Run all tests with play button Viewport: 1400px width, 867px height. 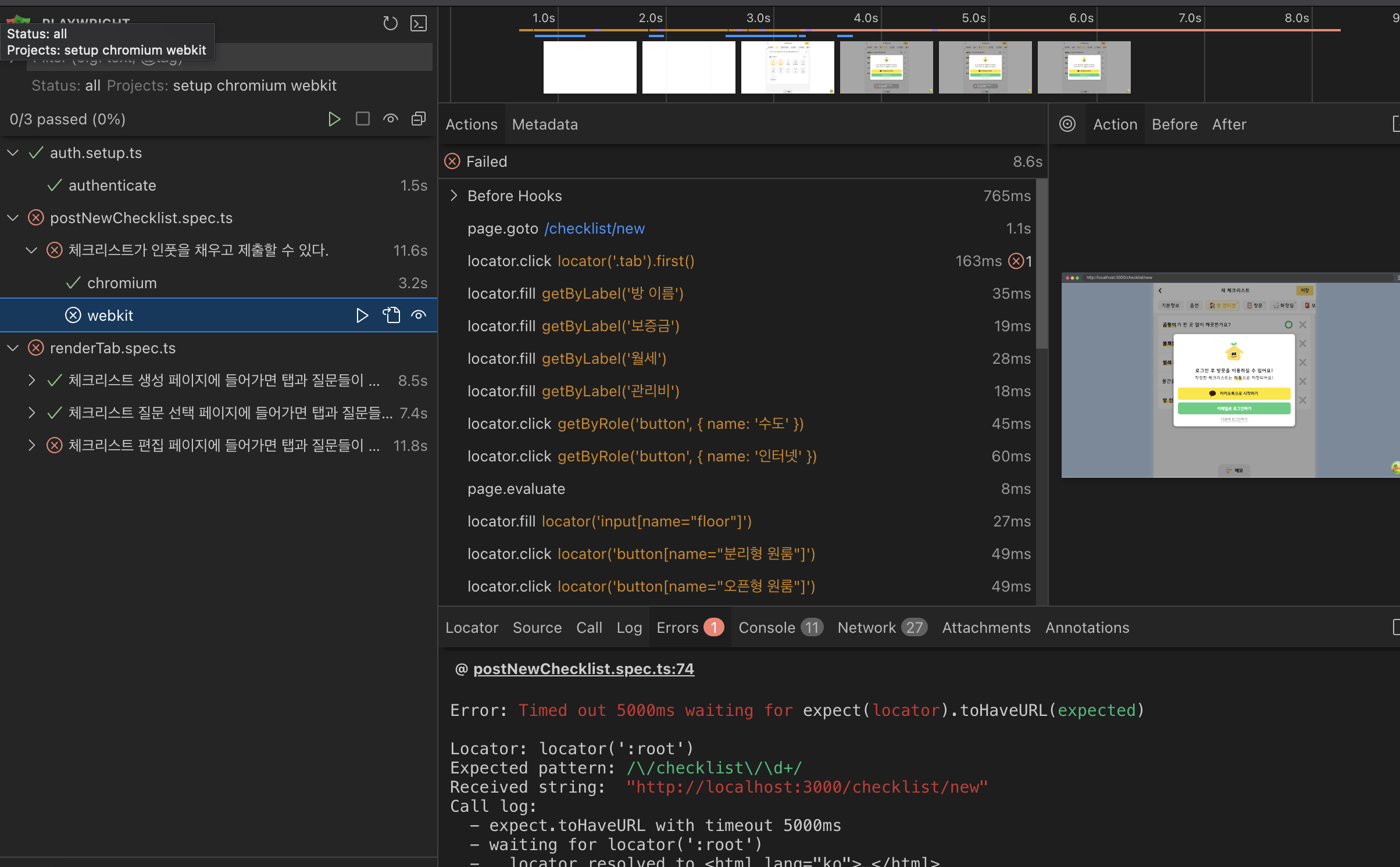334,119
